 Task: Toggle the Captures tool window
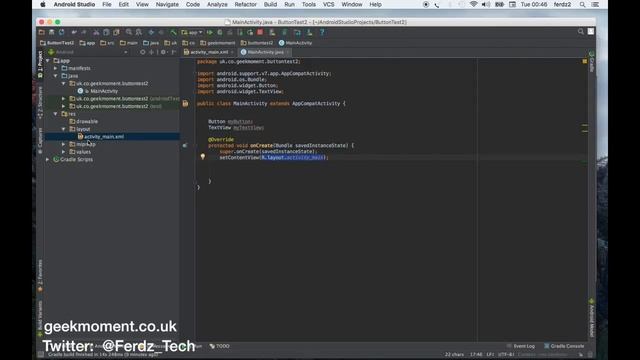pyautogui.click(x=40, y=140)
